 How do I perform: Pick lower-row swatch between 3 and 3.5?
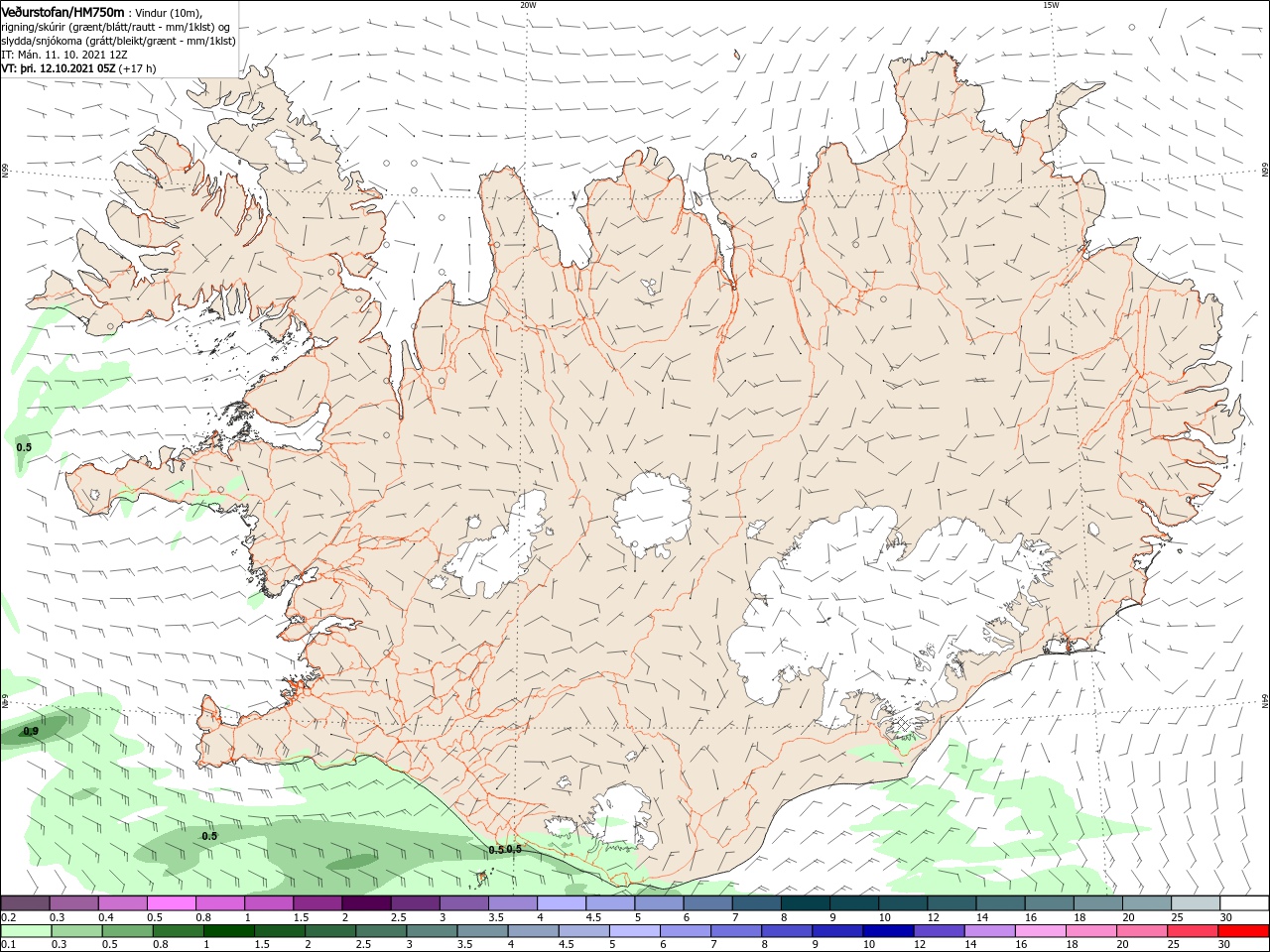pos(432,931)
